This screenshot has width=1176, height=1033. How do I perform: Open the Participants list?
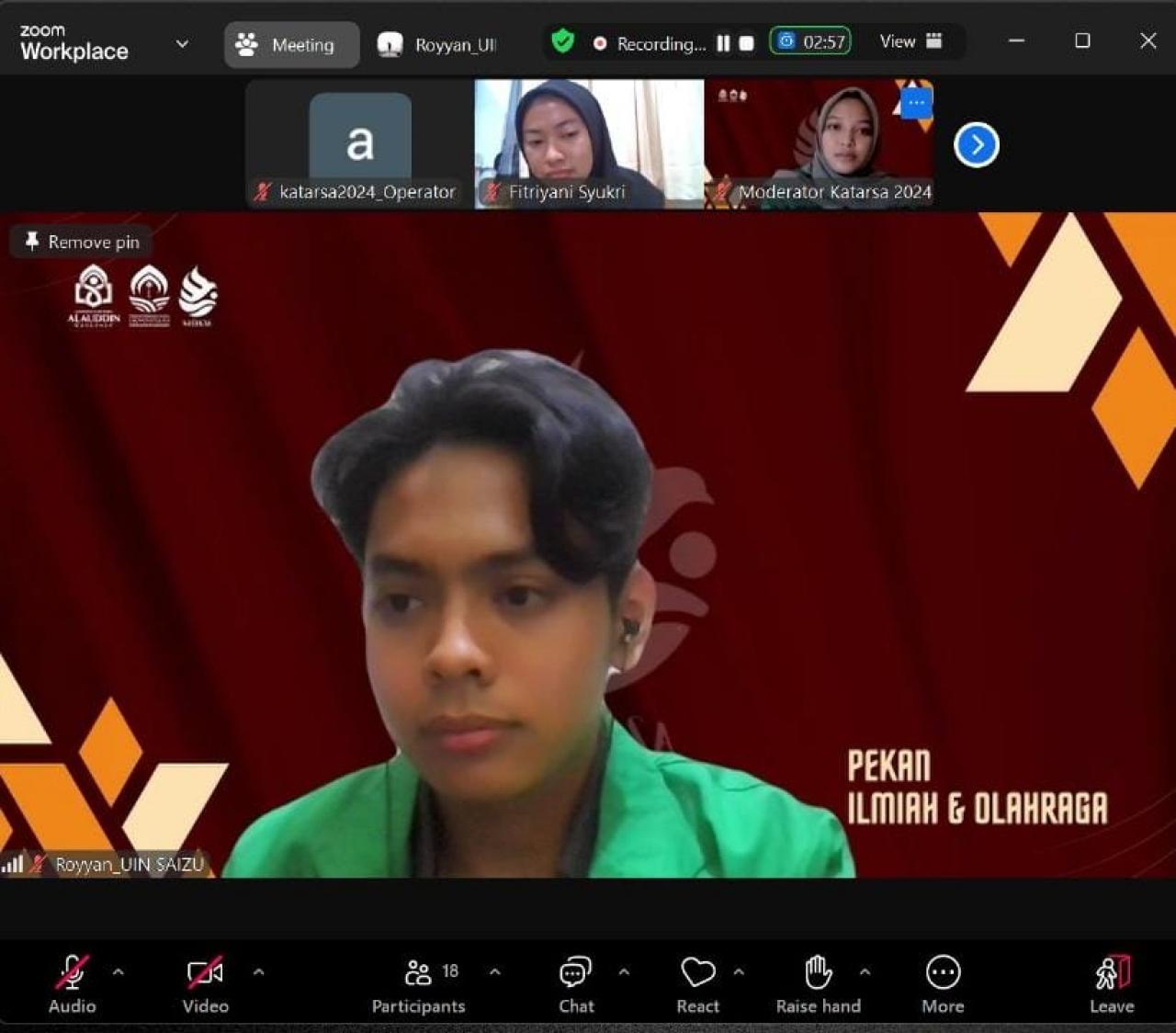point(419,983)
